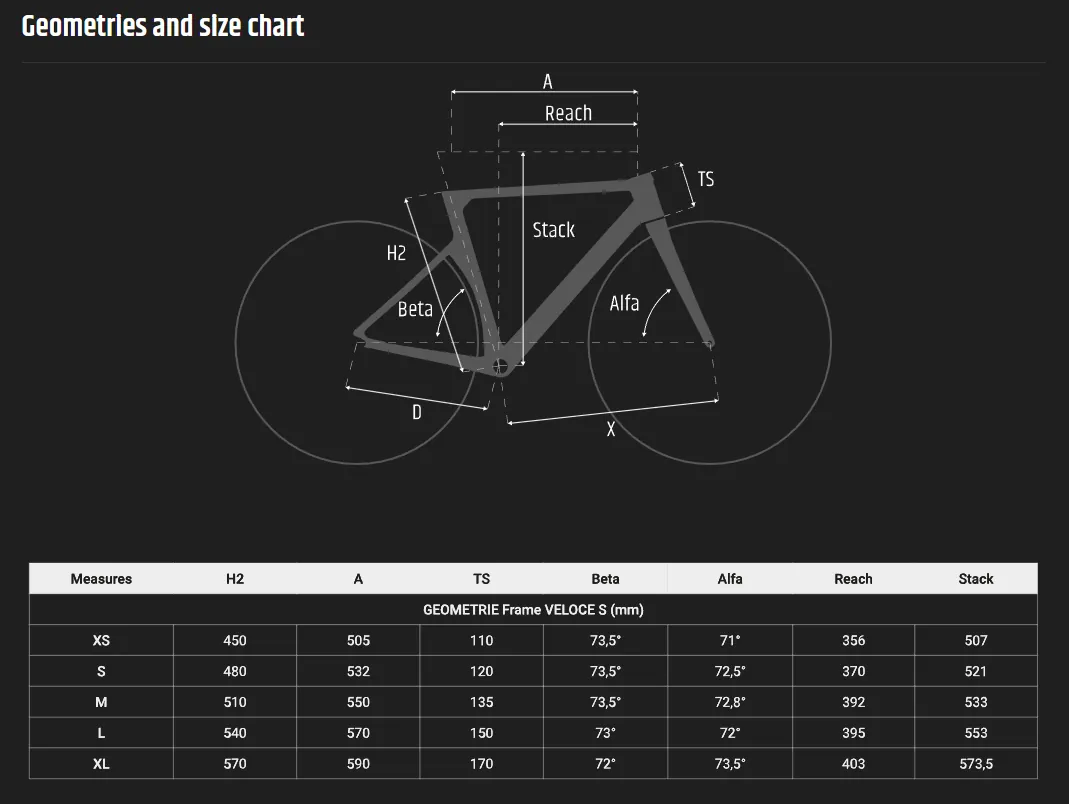Select the 573,5 stack value for XL
Viewport: 1069px width, 804px height.
(x=976, y=764)
